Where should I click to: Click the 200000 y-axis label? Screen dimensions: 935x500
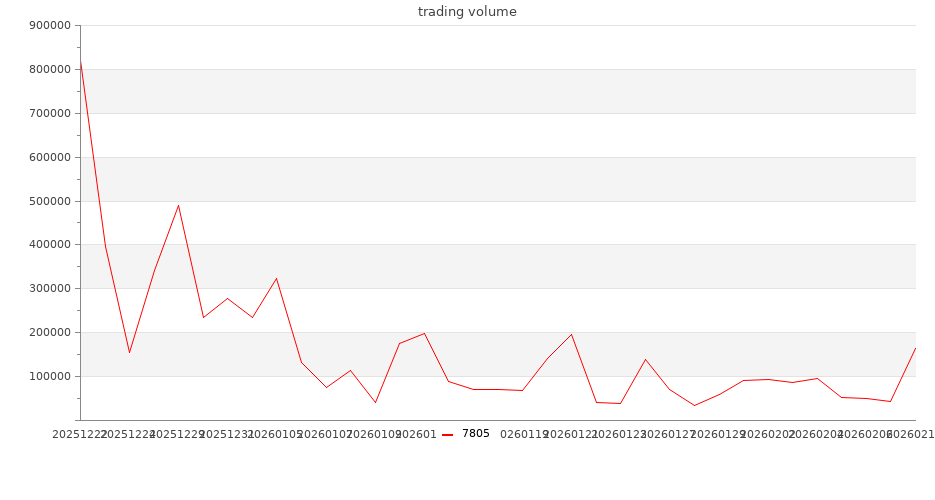click(48, 333)
